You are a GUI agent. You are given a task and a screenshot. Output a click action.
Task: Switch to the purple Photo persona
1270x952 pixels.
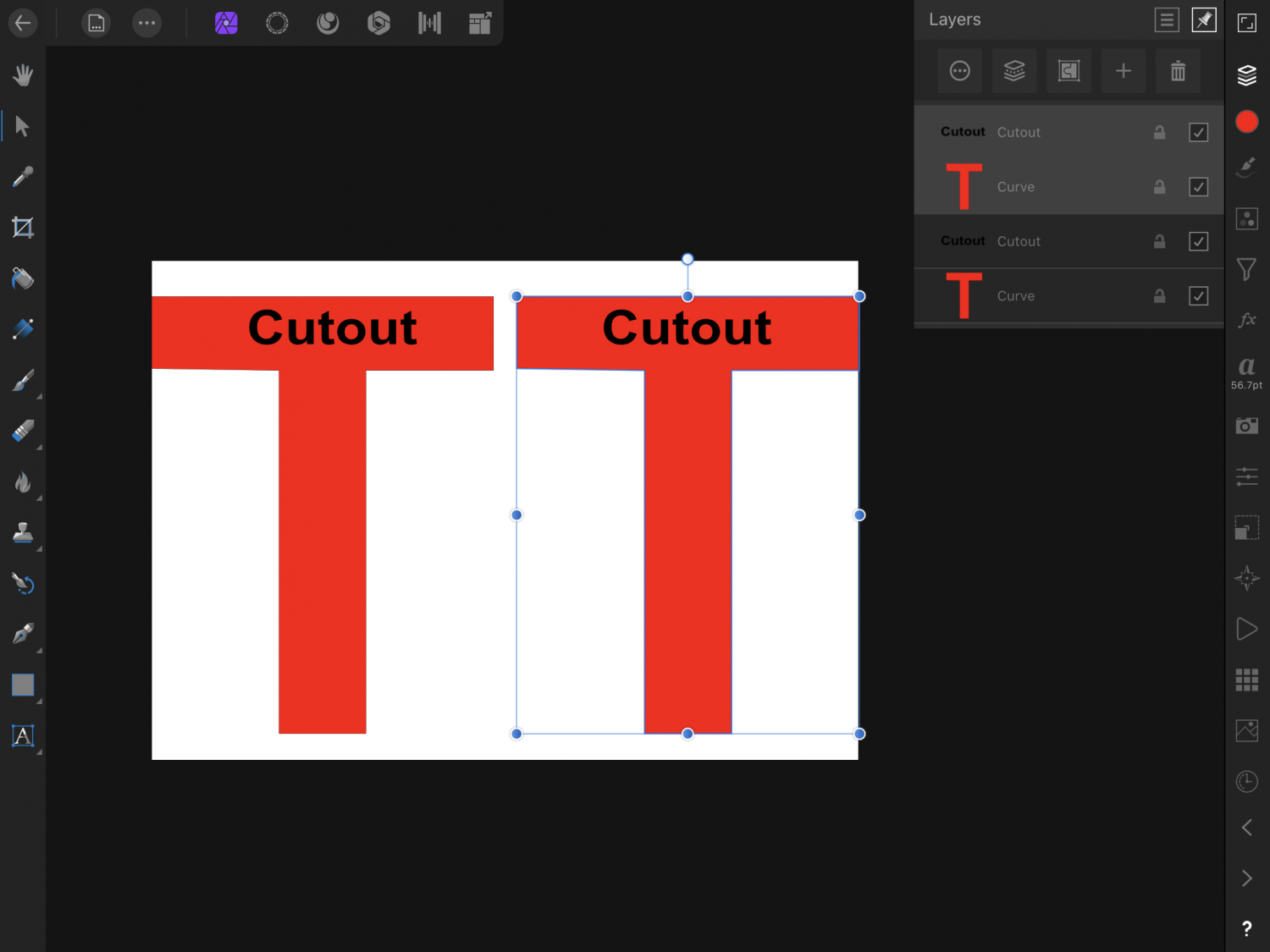tap(226, 23)
